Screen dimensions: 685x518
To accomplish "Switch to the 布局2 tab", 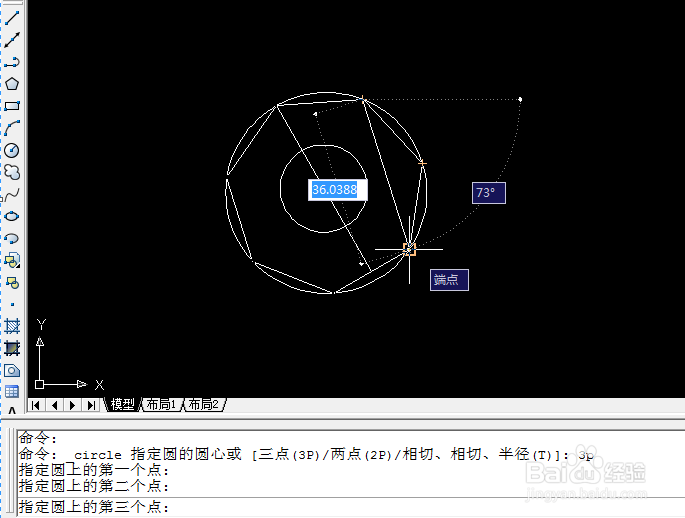I will tap(204, 404).
